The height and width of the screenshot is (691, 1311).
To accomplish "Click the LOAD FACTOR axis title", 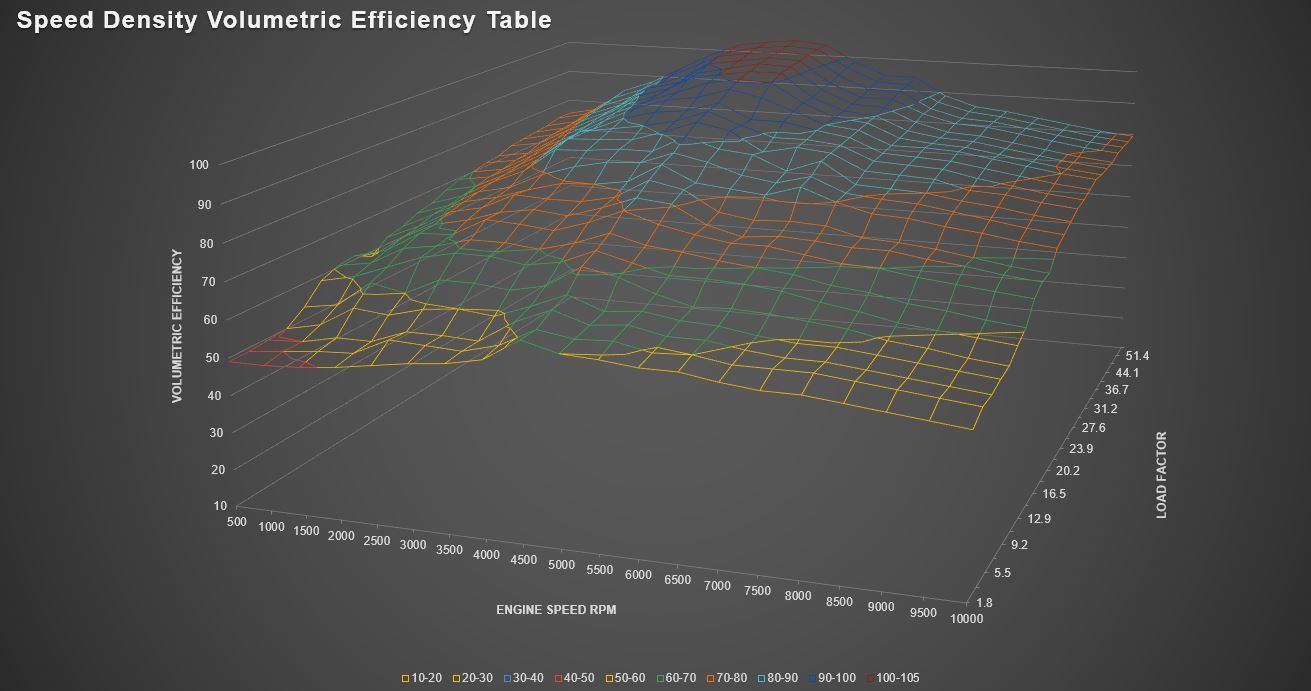I will coord(1162,475).
